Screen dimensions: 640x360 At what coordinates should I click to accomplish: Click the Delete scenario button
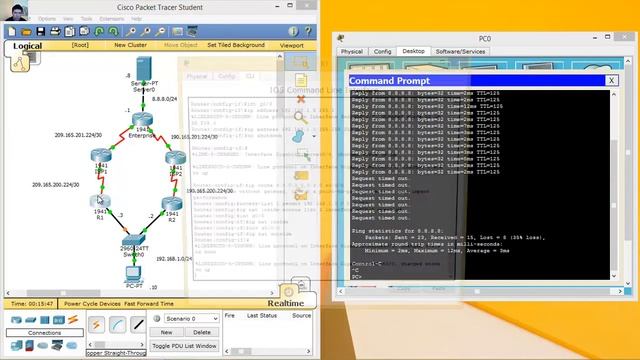[202, 332]
